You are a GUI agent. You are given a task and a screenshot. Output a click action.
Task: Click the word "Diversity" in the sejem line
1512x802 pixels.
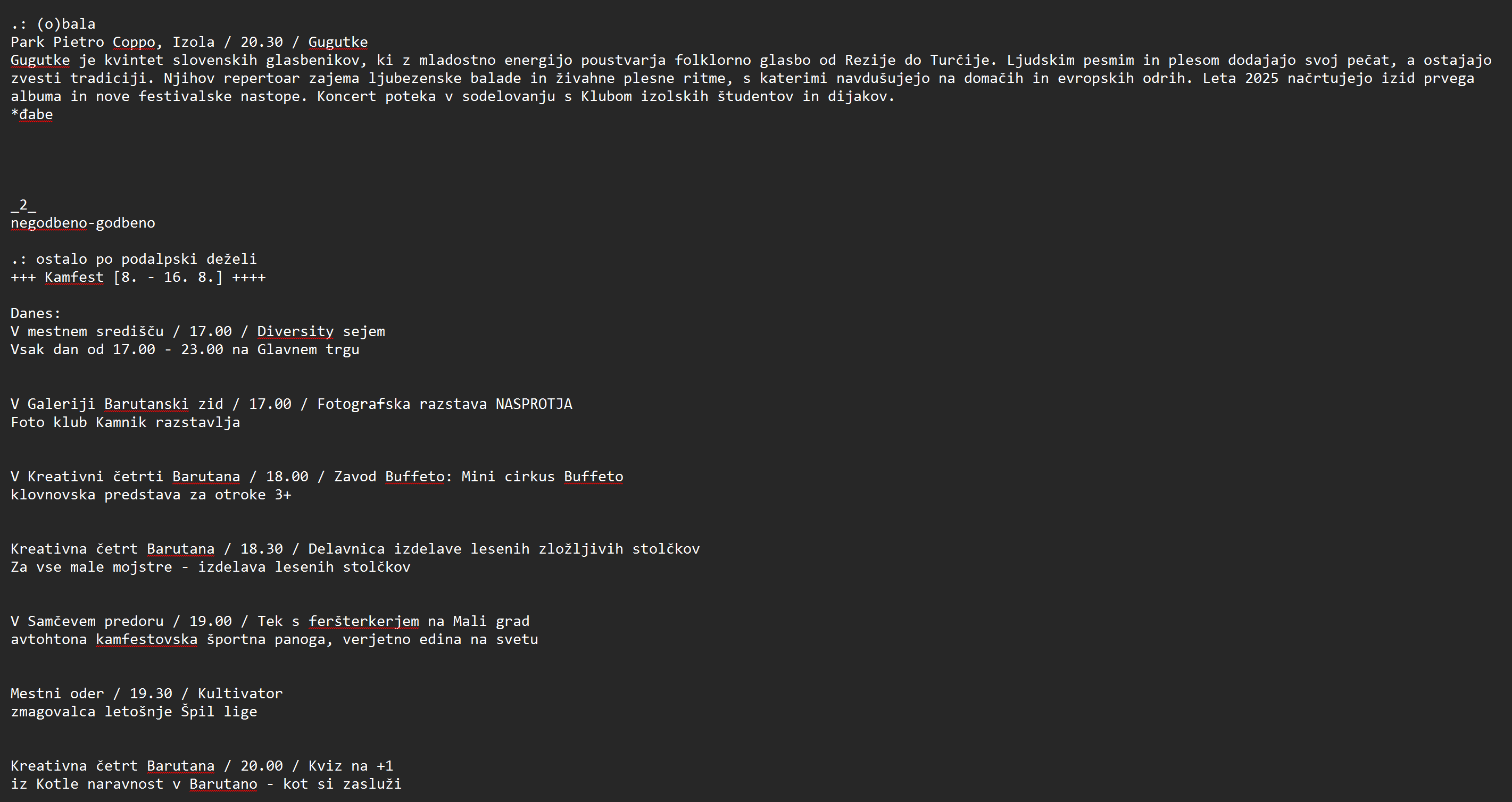pyautogui.click(x=295, y=331)
